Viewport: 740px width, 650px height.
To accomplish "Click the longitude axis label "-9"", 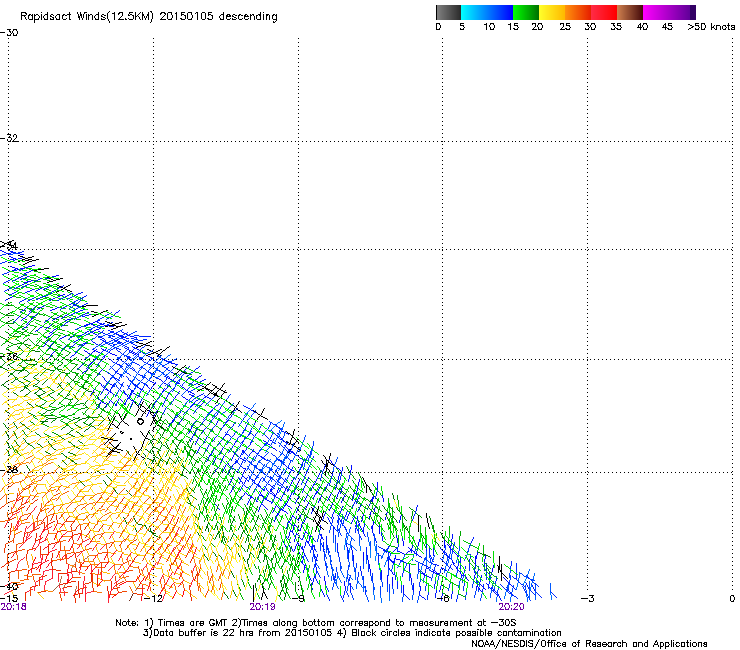I will pyautogui.click(x=299, y=599).
